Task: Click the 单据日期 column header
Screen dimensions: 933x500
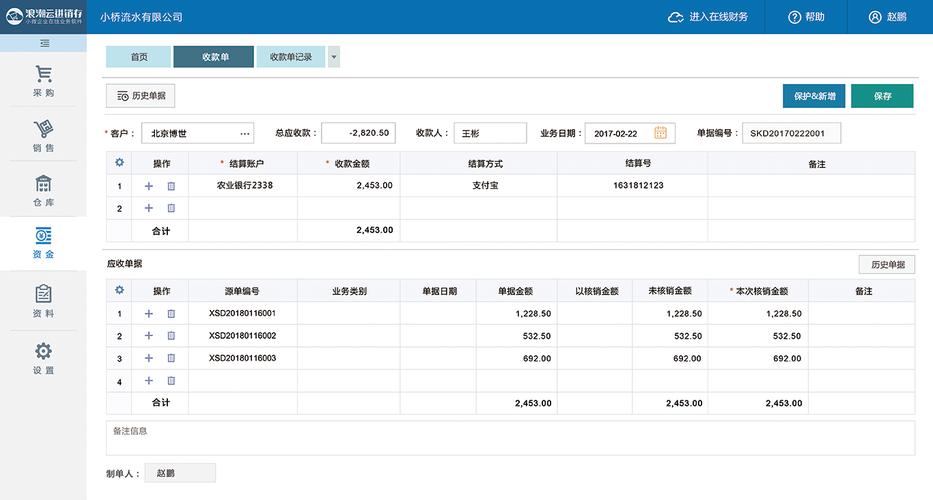Action: click(439, 291)
